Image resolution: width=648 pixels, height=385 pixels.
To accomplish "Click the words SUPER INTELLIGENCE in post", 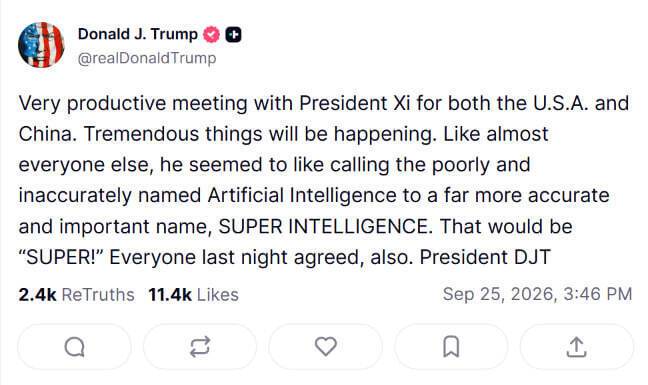I will point(323,226).
